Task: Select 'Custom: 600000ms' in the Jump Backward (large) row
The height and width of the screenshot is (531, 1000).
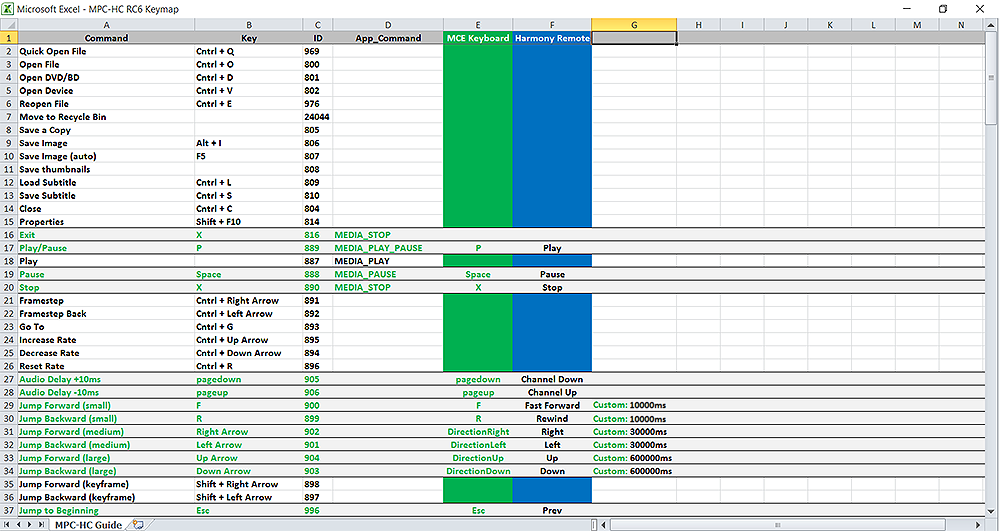Action: coord(634,471)
